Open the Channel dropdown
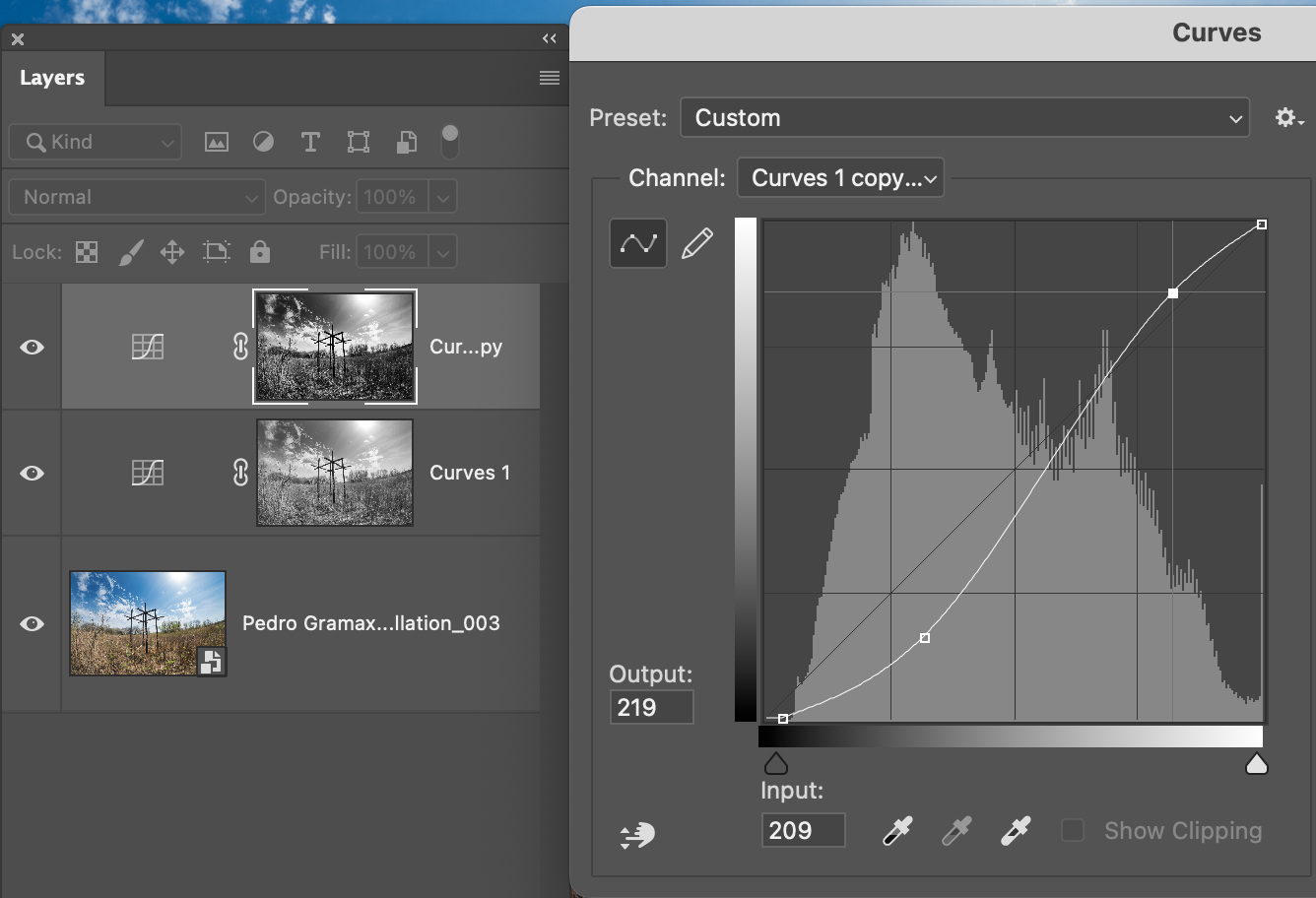This screenshot has height=898, width=1316. coord(840,178)
